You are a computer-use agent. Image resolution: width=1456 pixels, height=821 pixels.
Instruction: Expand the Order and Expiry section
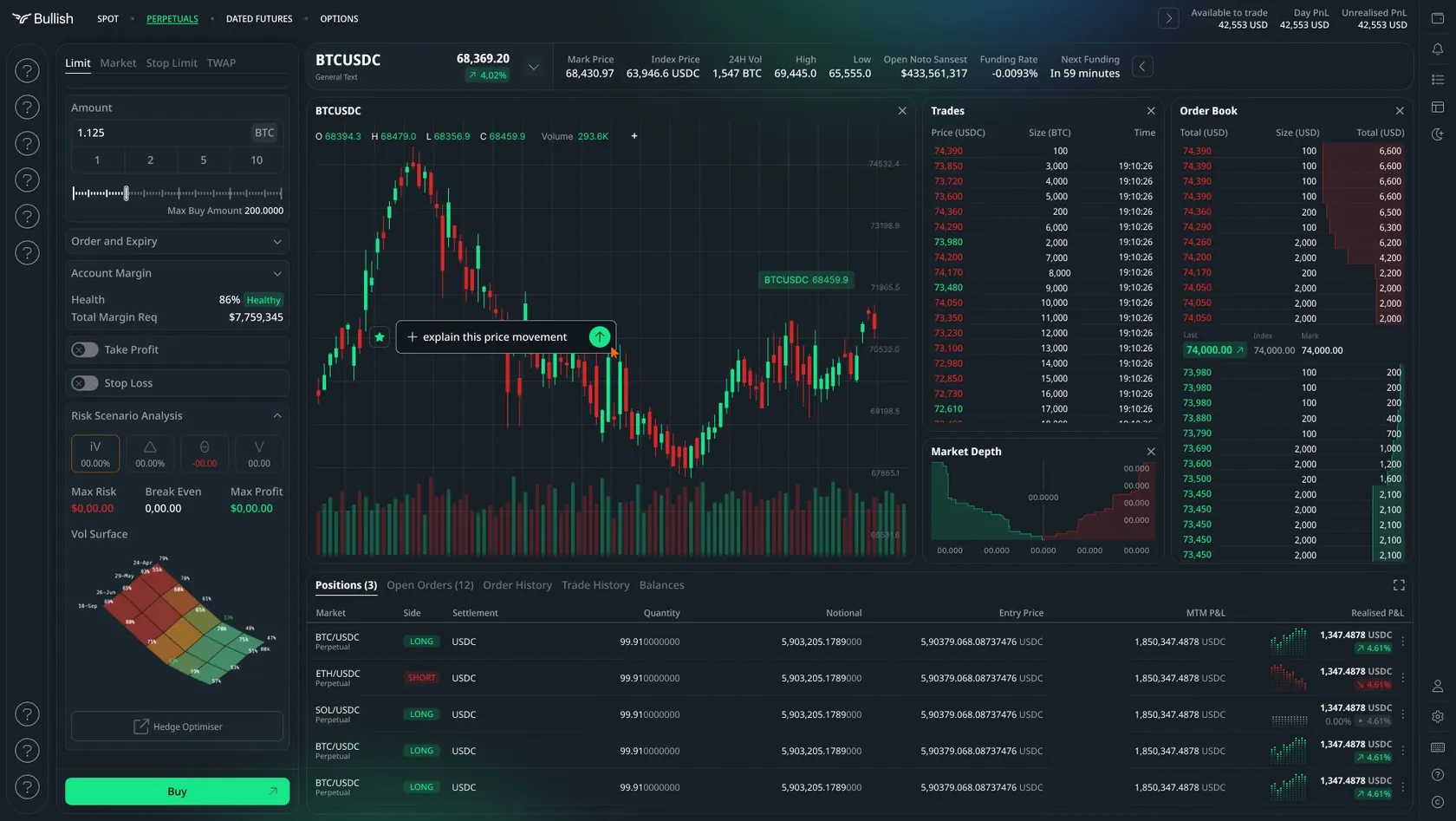coord(177,242)
